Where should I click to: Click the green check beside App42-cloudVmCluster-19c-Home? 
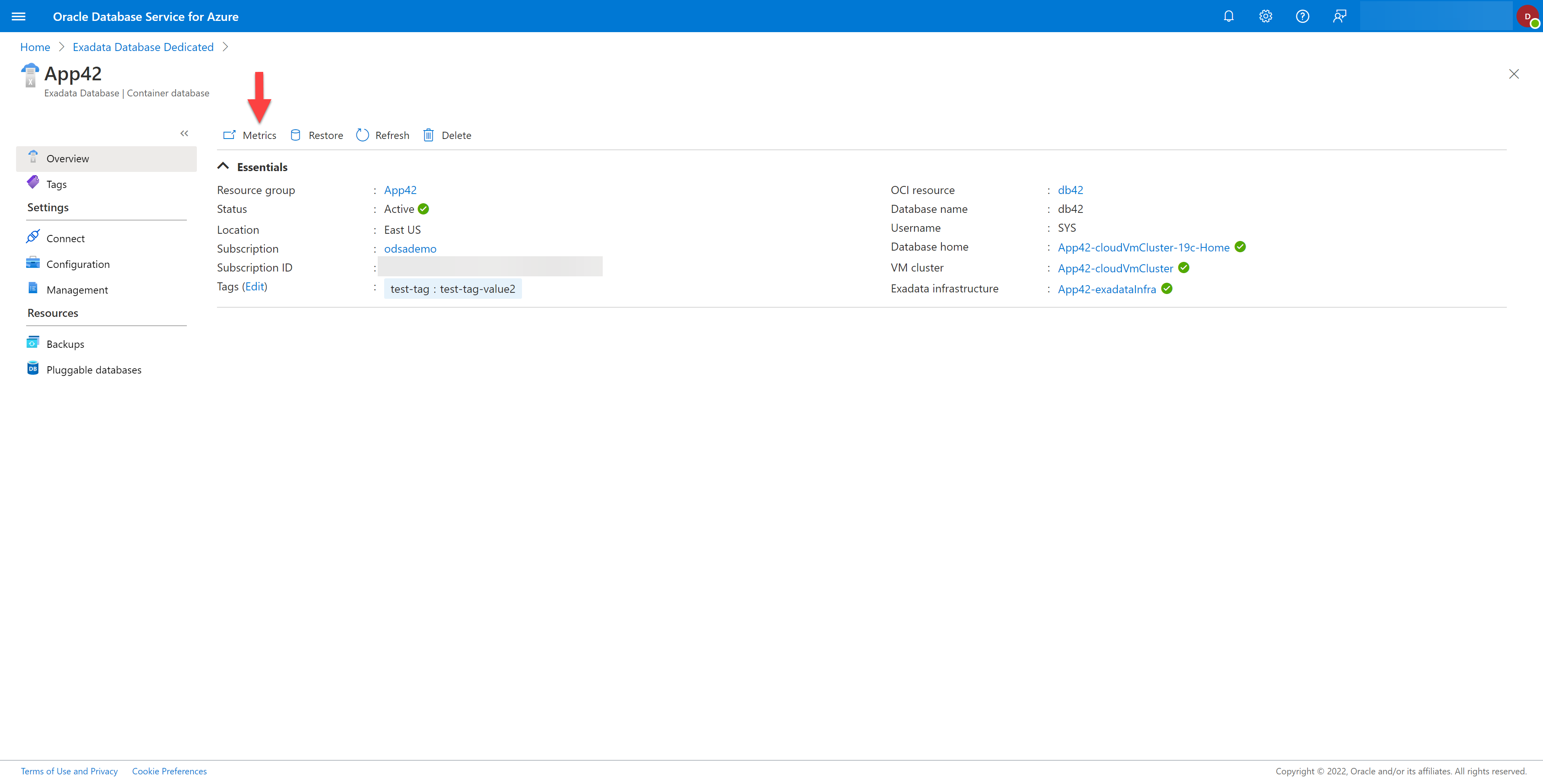[1240, 247]
